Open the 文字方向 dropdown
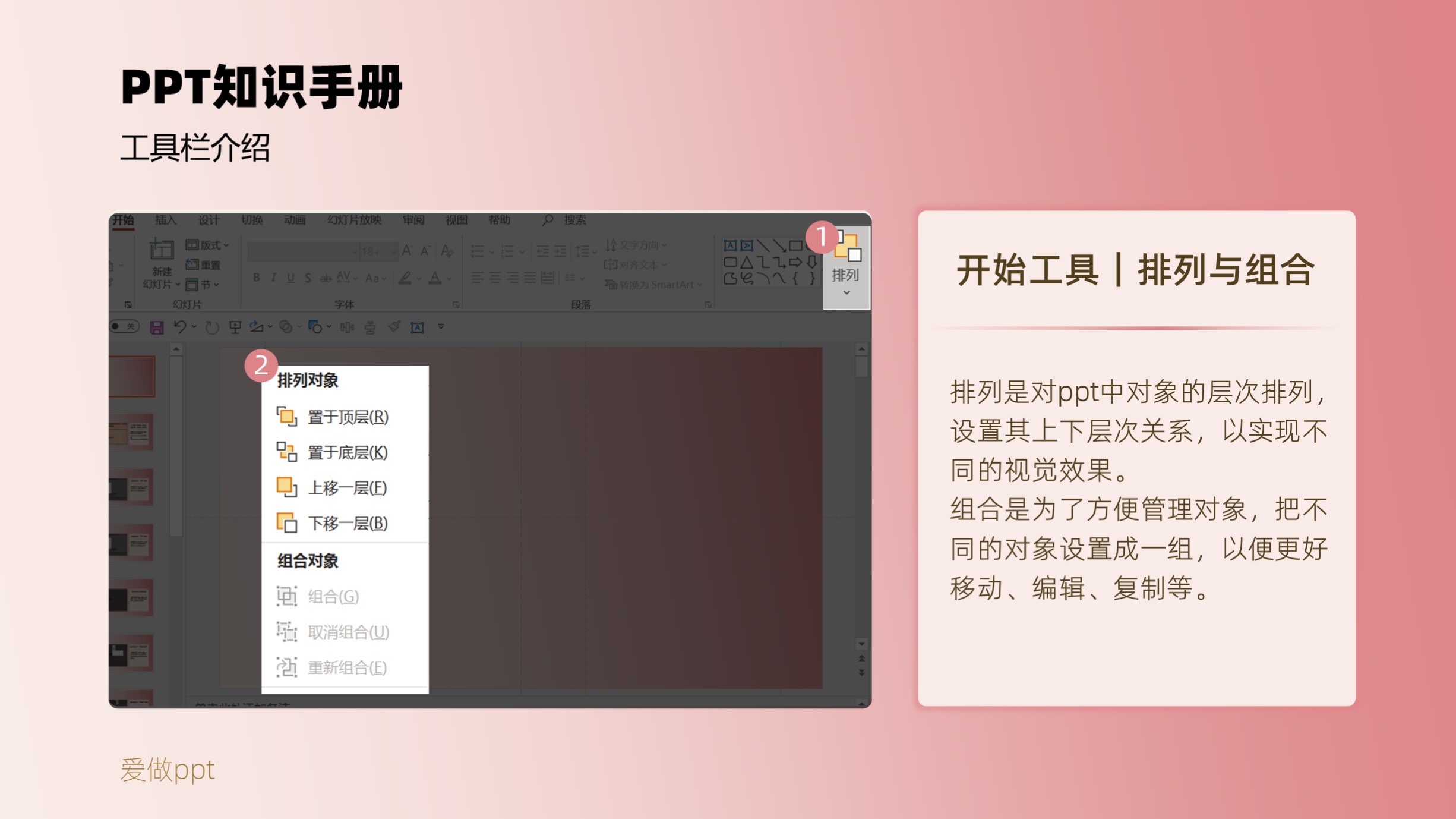This screenshot has width=1456, height=819. 639,245
